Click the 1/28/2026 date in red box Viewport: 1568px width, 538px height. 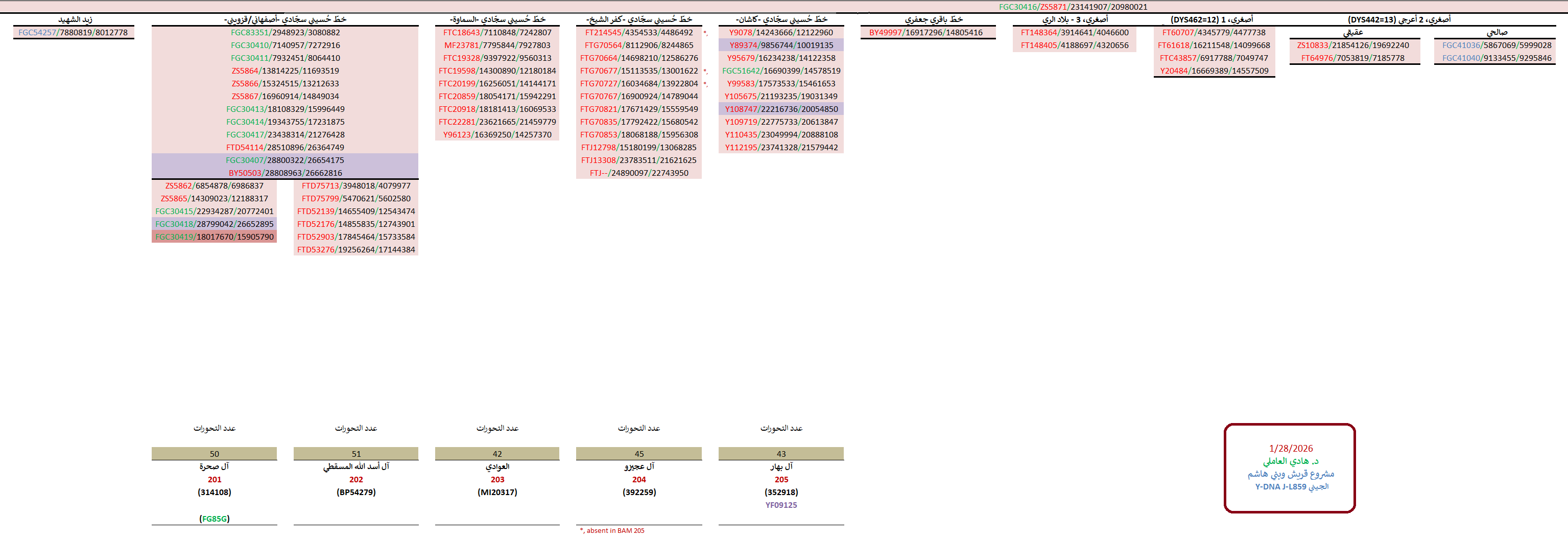coord(1291,449)
